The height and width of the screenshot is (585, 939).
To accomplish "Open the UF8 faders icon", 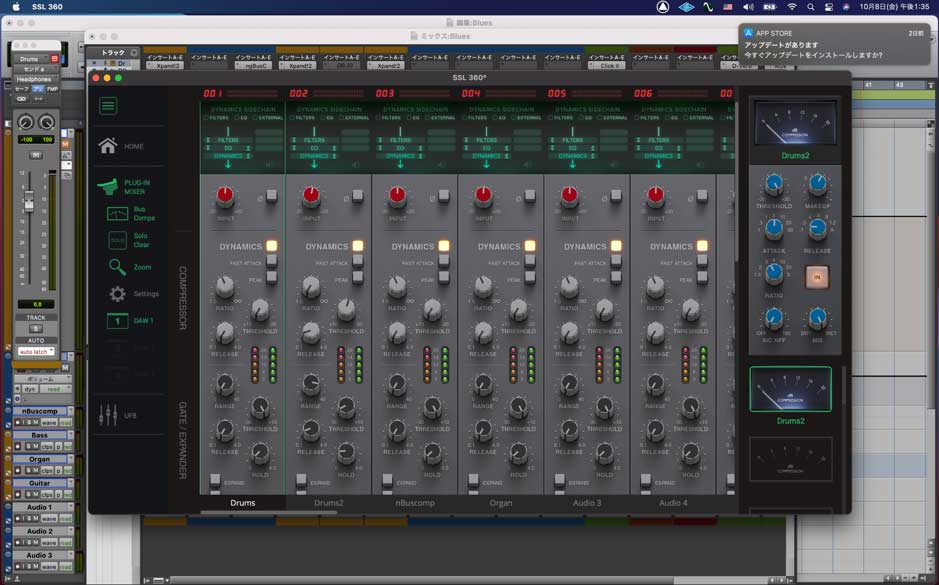I will pos(108,415).
